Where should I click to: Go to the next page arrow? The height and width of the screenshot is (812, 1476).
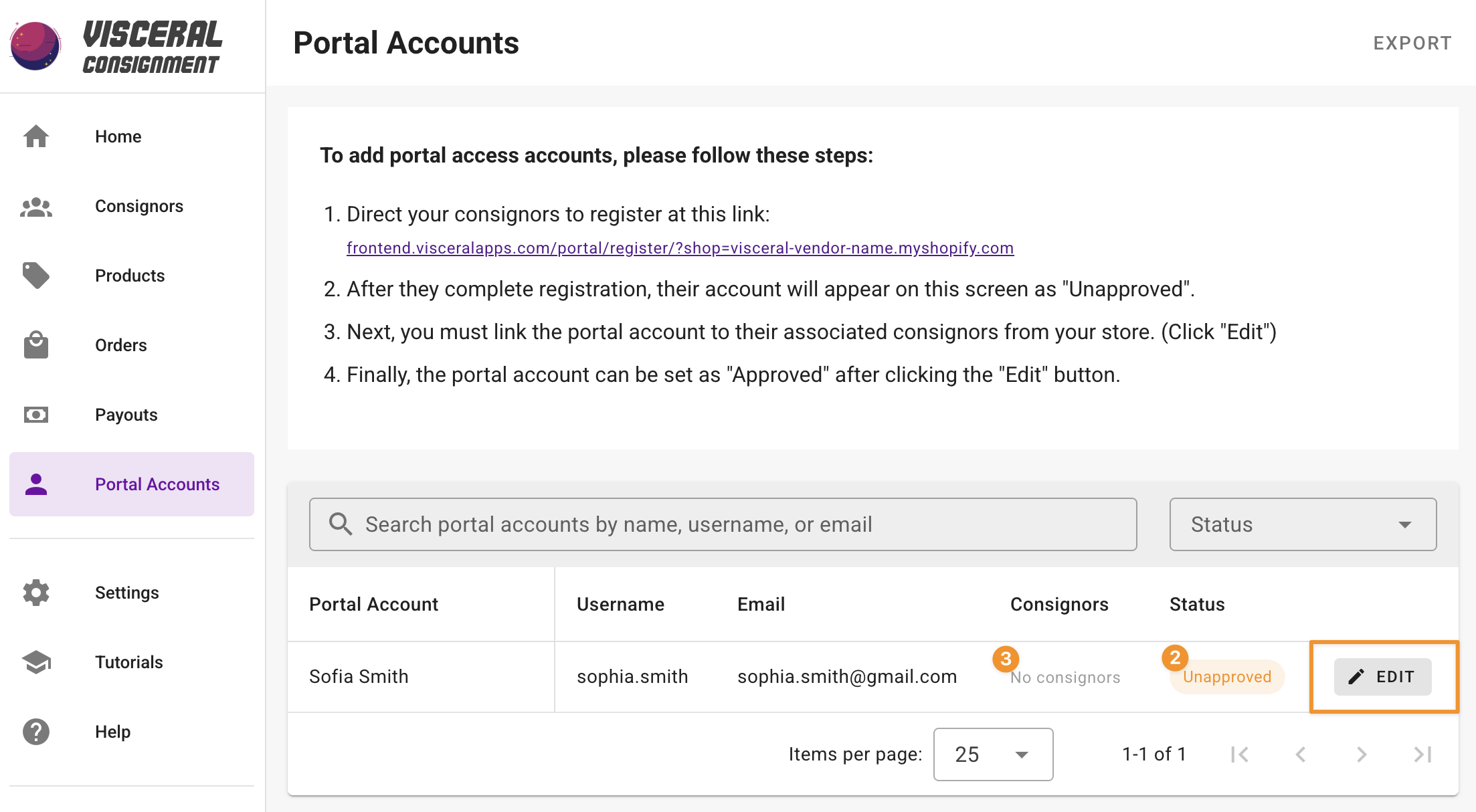[1362, 754]
